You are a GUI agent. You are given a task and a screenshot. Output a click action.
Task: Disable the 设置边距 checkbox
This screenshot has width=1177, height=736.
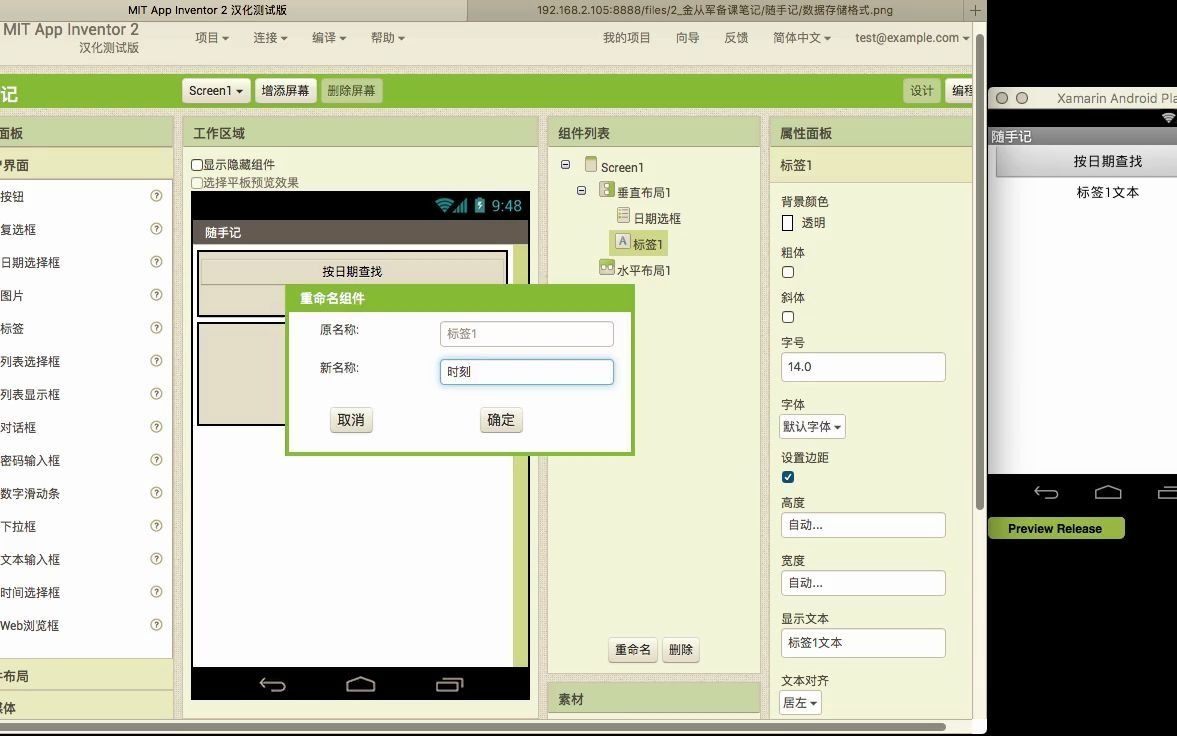click(x=788, y=477)
